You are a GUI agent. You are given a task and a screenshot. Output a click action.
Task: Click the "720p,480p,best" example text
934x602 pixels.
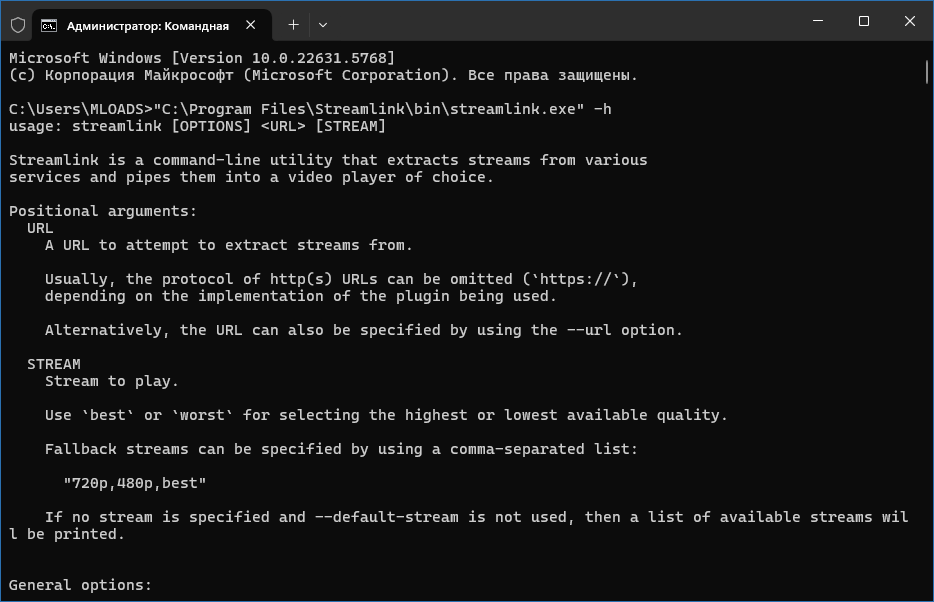[135, 483]
